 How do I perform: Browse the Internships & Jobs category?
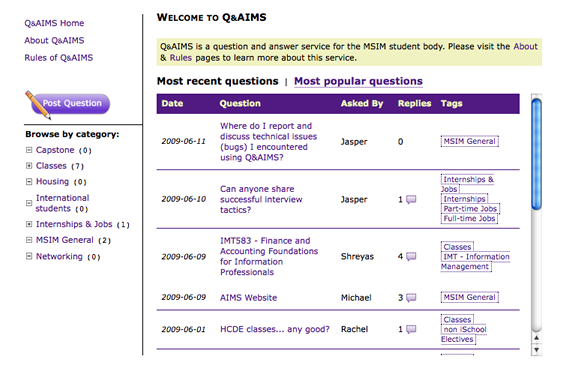pos(74,224)
